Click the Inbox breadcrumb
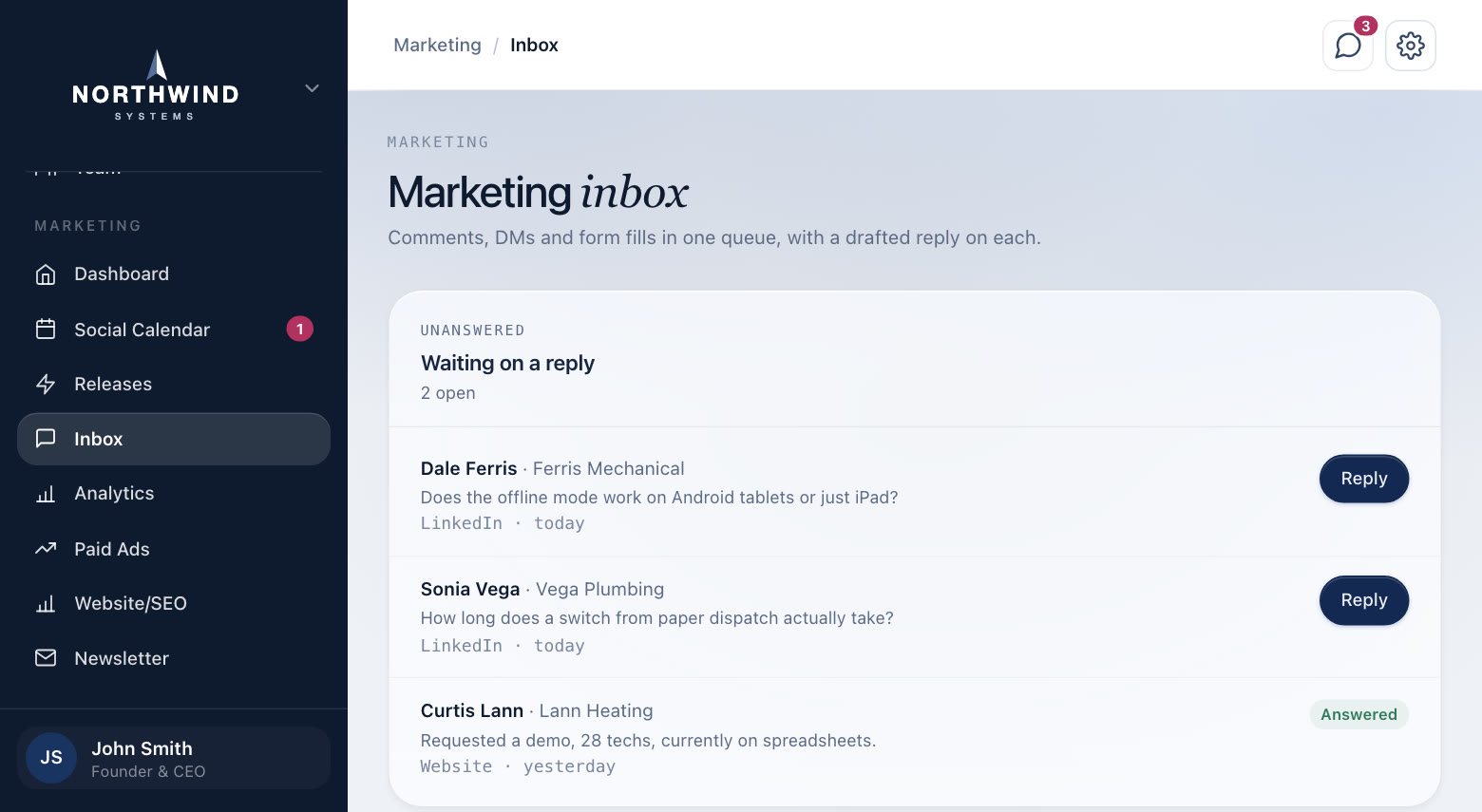1482x812 pixels. (x=534, y=46)
